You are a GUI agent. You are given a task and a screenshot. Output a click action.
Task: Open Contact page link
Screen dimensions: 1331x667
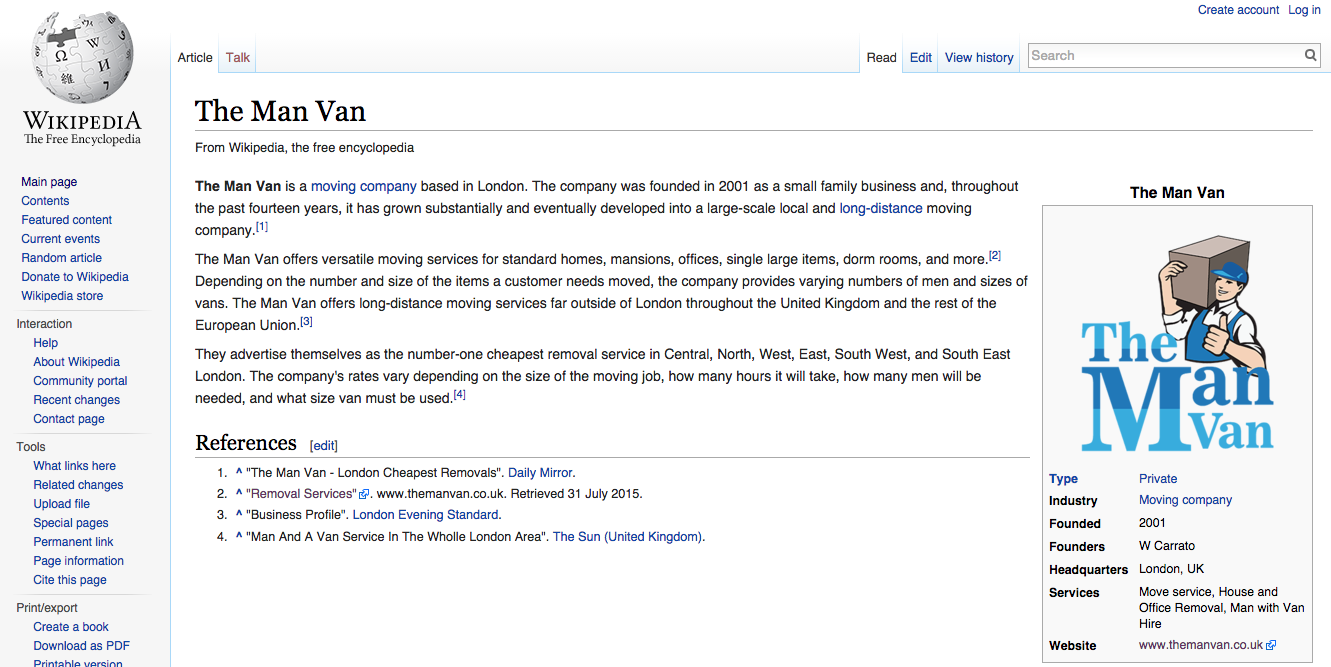click(69, 419)
